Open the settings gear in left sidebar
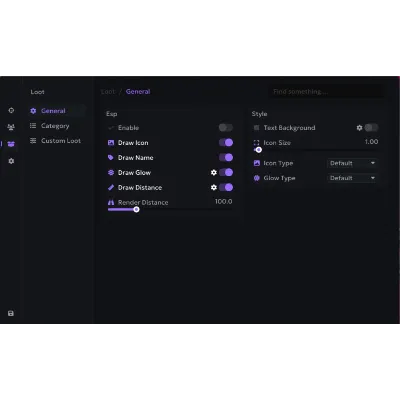Image resolution: width=400 pixels, height=400 pixels. click(11, 161)
